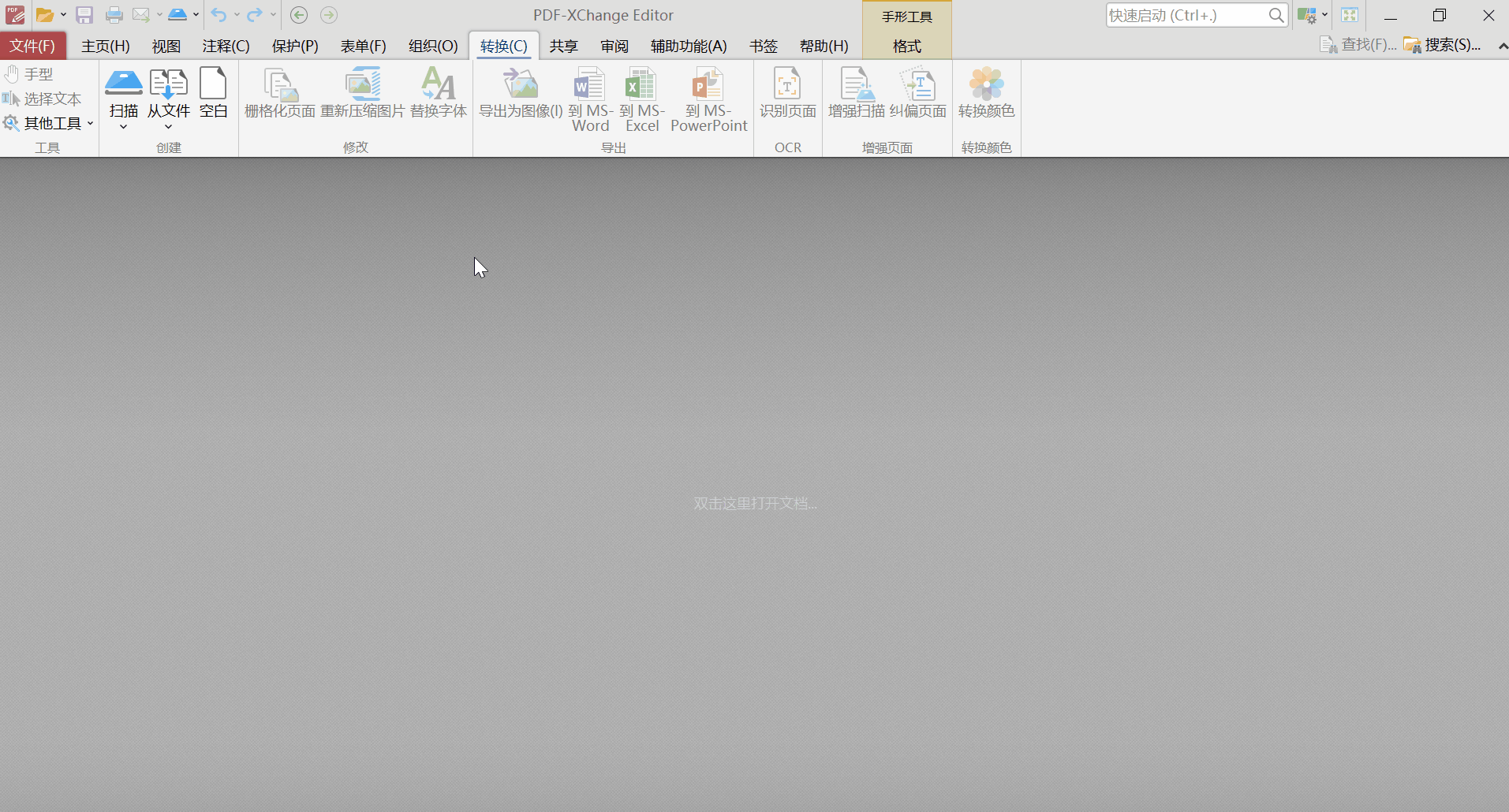
Task: Click the 手形工具 contextual header
Action: pyautogui.click(x=907, y=17)
